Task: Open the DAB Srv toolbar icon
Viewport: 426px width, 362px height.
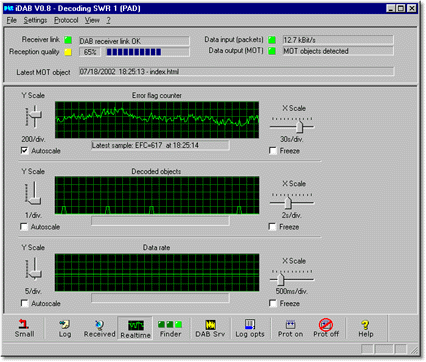Action: click(x=210, y=328)
